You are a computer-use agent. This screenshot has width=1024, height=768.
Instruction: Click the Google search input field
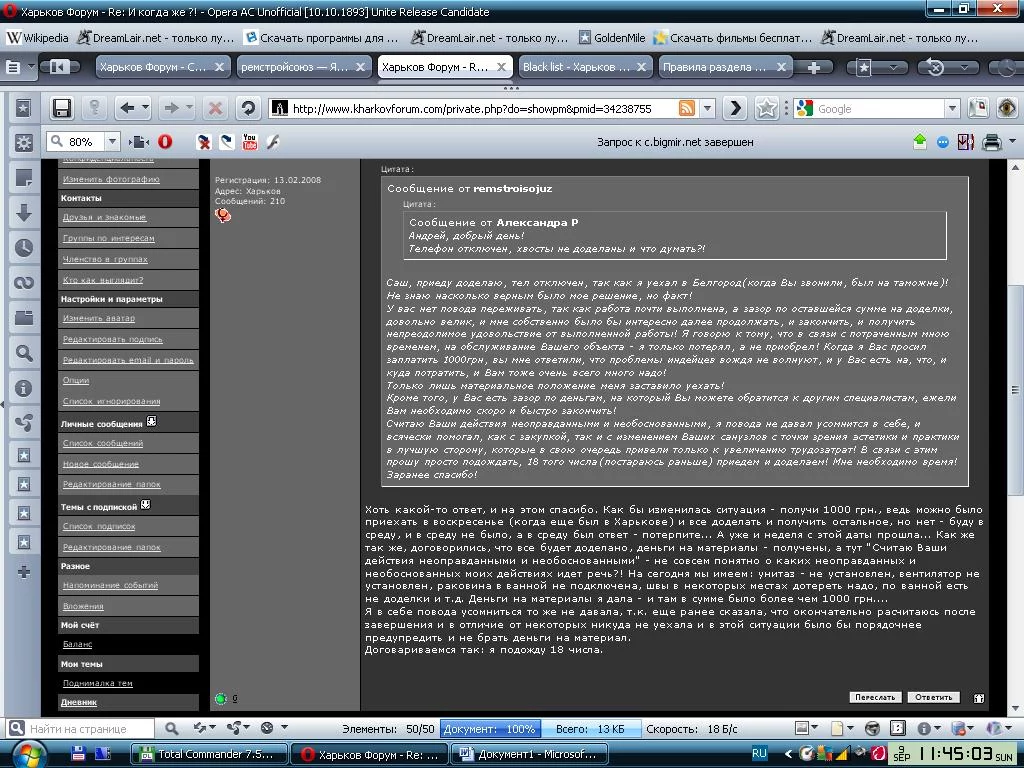coord(879,108)
